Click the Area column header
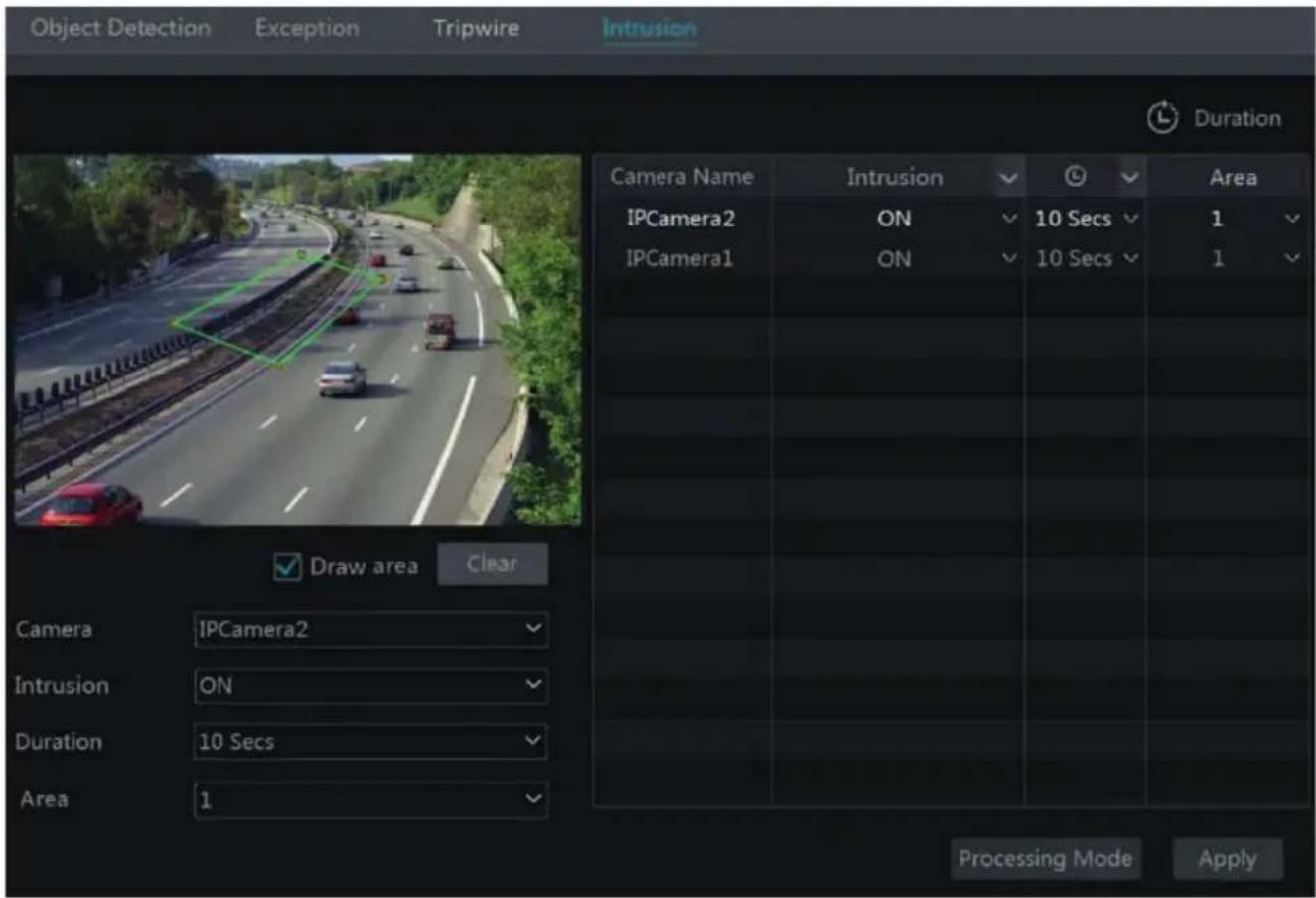The width and height of the screenshot is (1316, 898). click(1233, 177)
